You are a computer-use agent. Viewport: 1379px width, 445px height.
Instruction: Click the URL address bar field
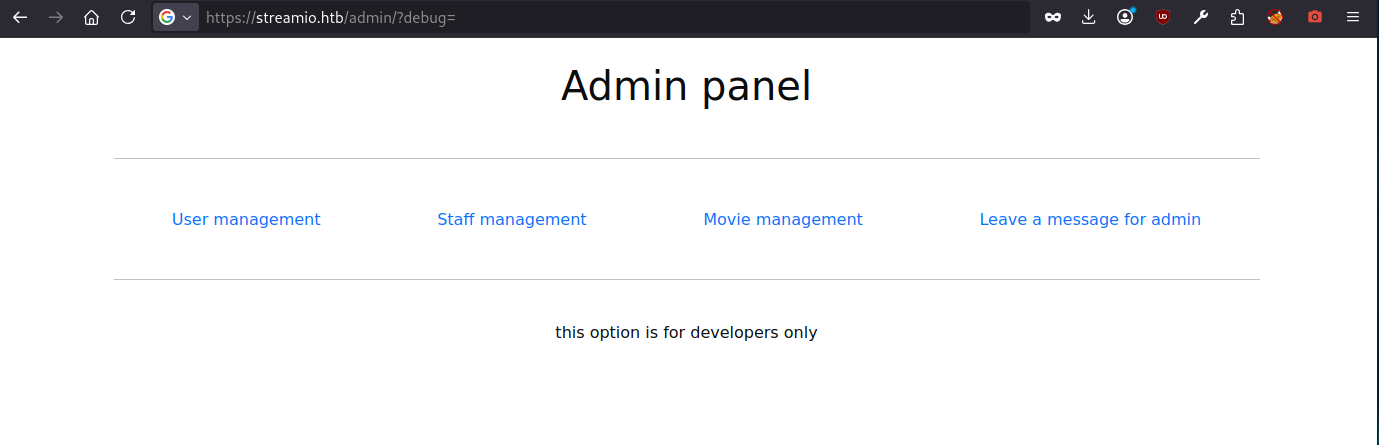[600, 17]
